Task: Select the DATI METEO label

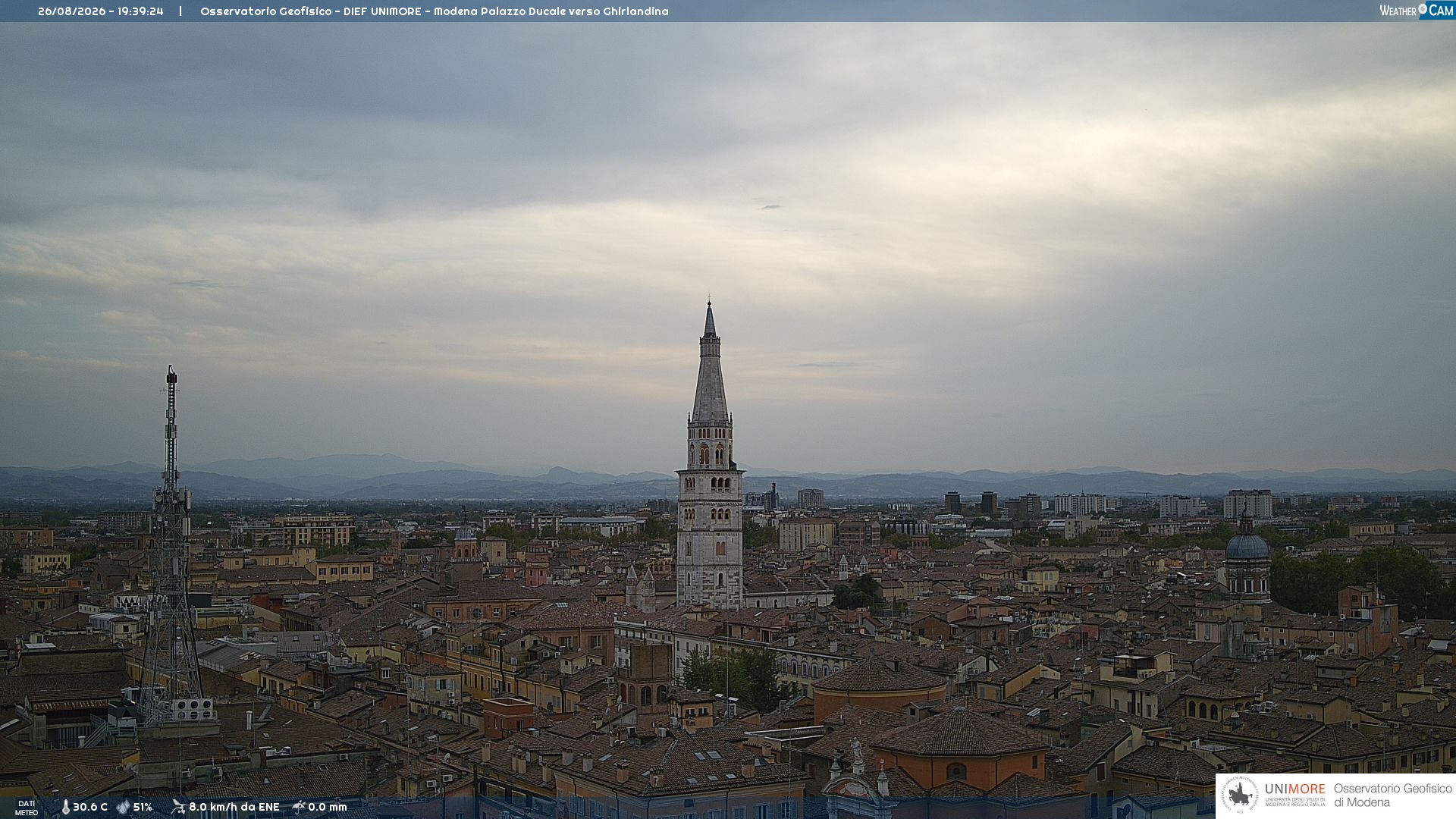Action: 27,808
